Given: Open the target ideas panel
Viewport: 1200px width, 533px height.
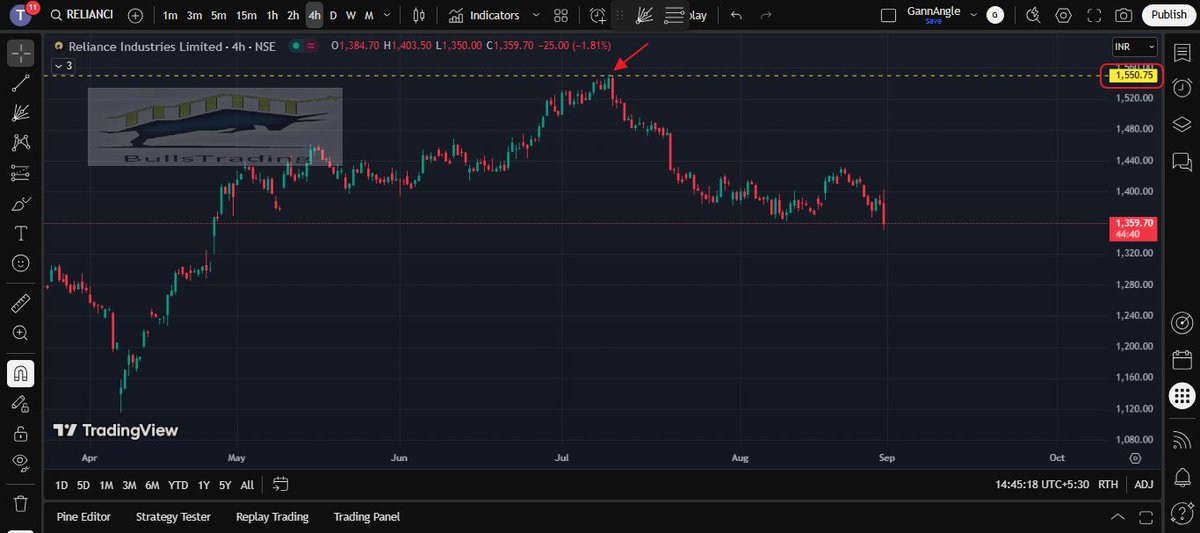Looking at the screenshot, I should (1182, 322).
